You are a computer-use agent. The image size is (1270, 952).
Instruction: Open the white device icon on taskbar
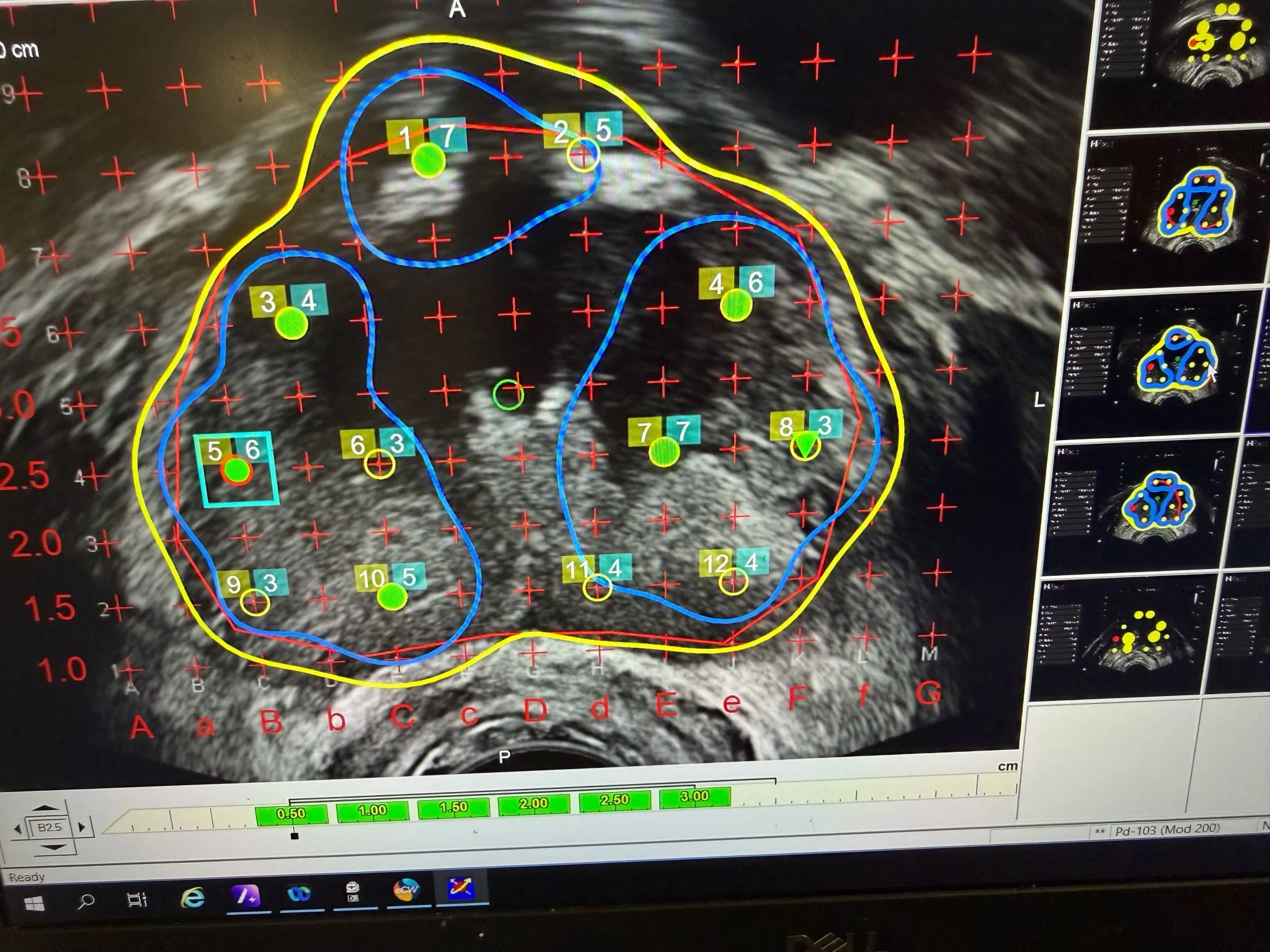354,892
